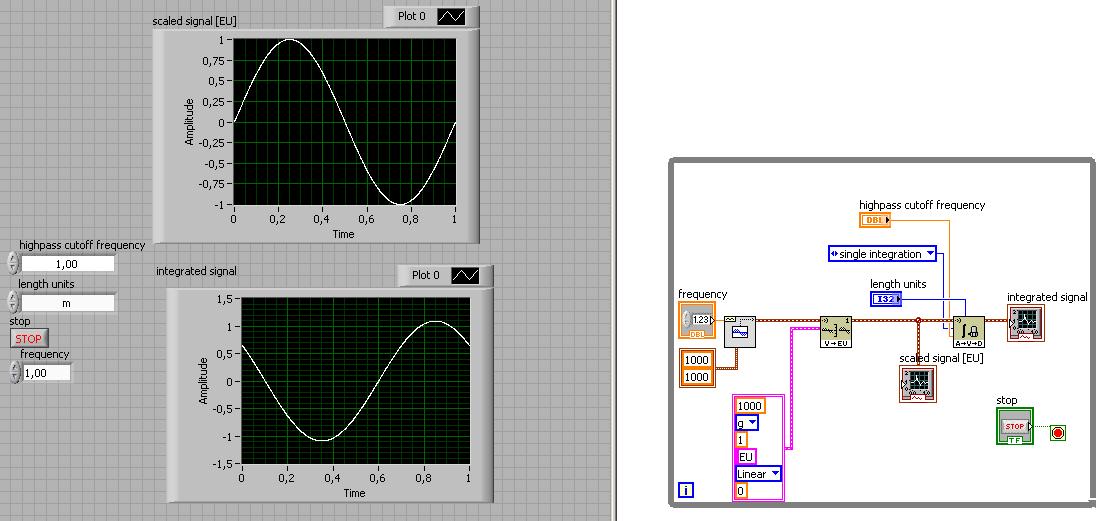Click Plot 0 line swatch of integrated signal
This screenshot has height=521, width=1105.
point(465,276)
